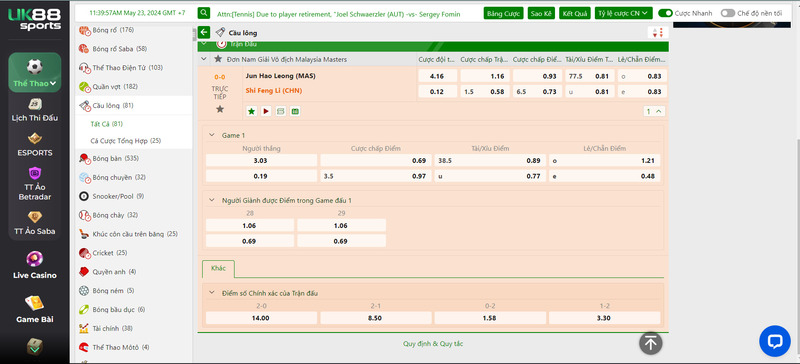Open the scoreboard icon next to play
800x364 pixels.
pyautogui.click(x=280, y=111)
